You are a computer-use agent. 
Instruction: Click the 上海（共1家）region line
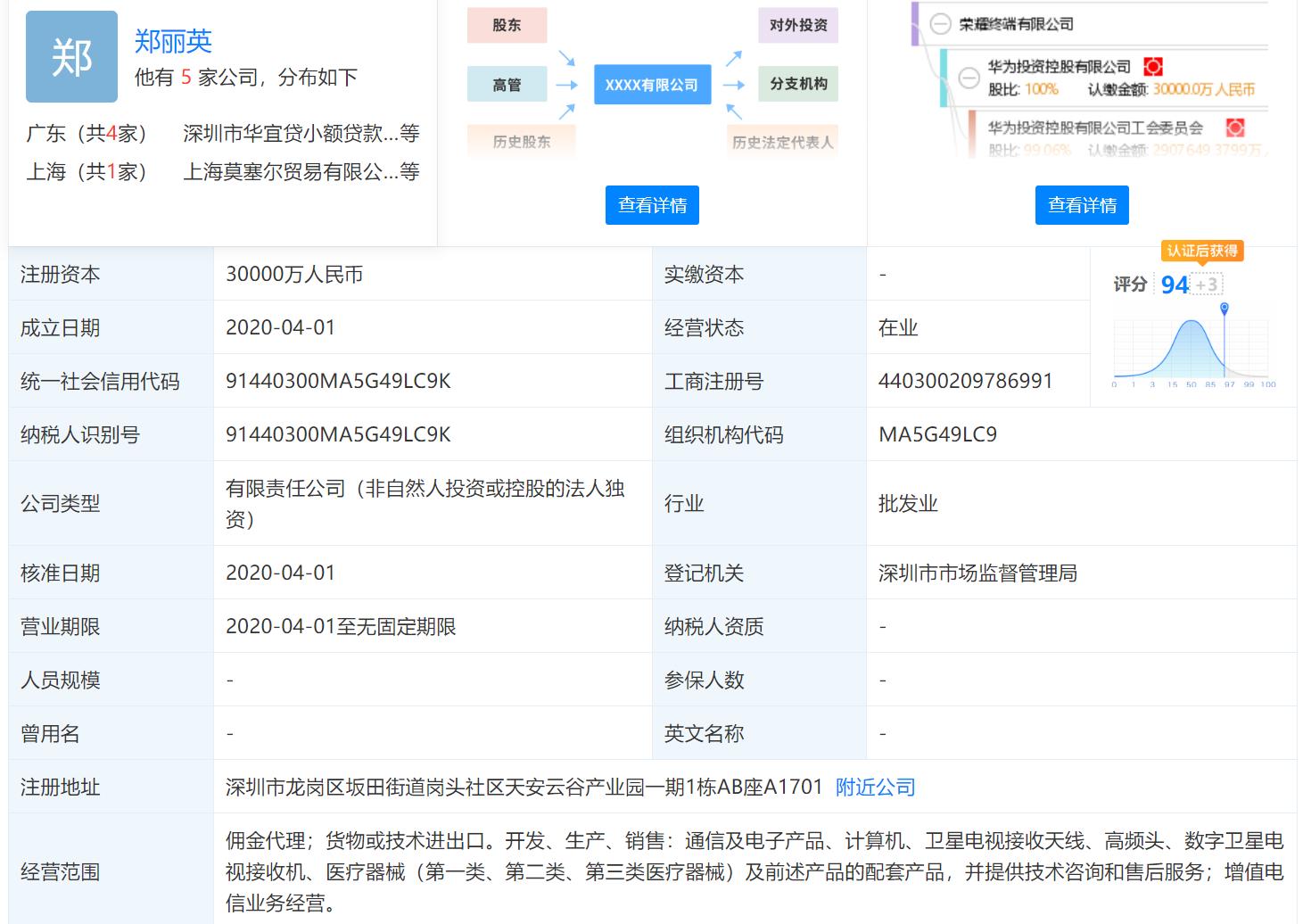(x=87, y=171)
